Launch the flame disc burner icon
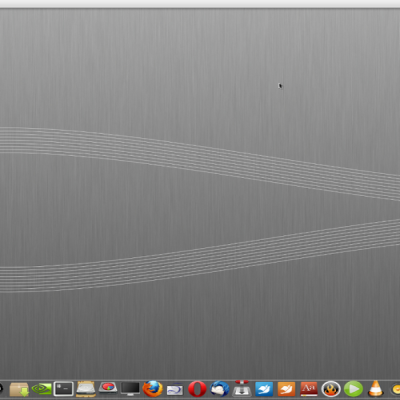400x400 pixels. click(331, 389)
